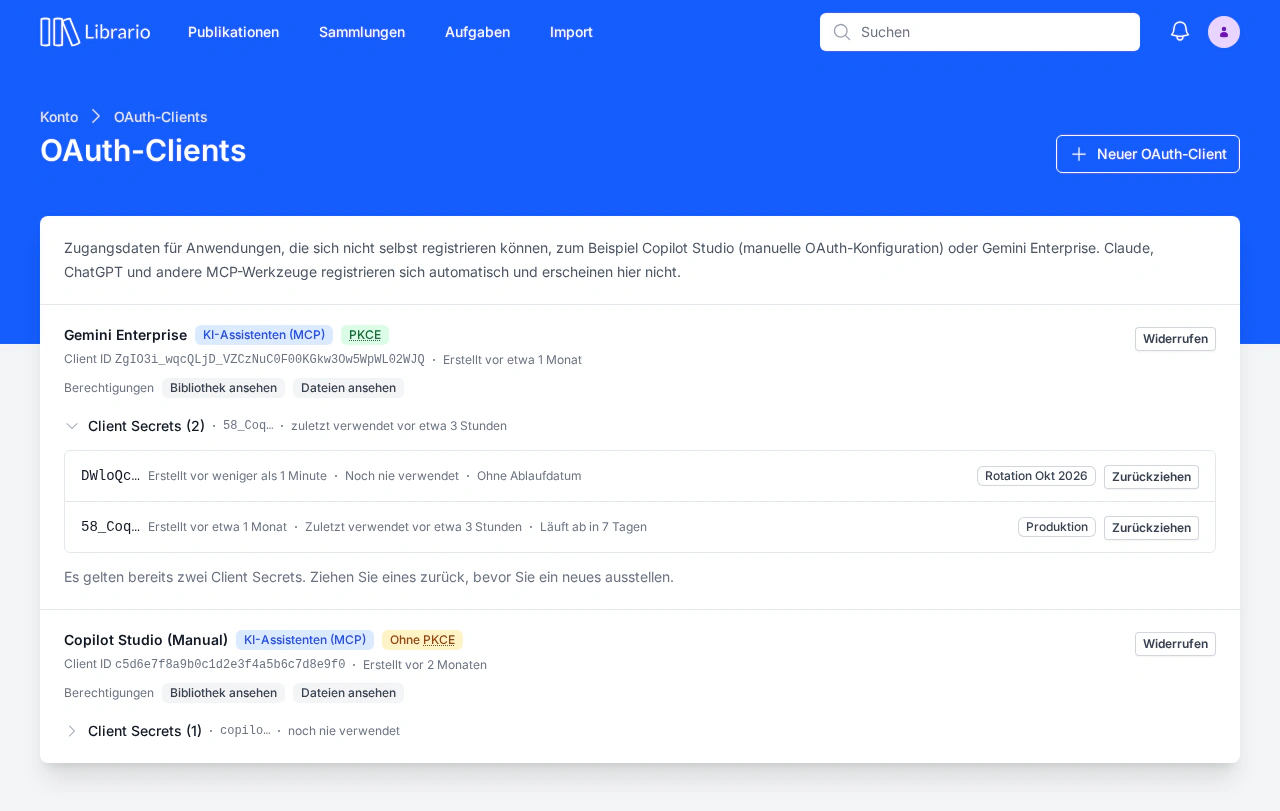Open the user avatar menu
The width and height of the screenshot is (1280, 811).
1224,32
